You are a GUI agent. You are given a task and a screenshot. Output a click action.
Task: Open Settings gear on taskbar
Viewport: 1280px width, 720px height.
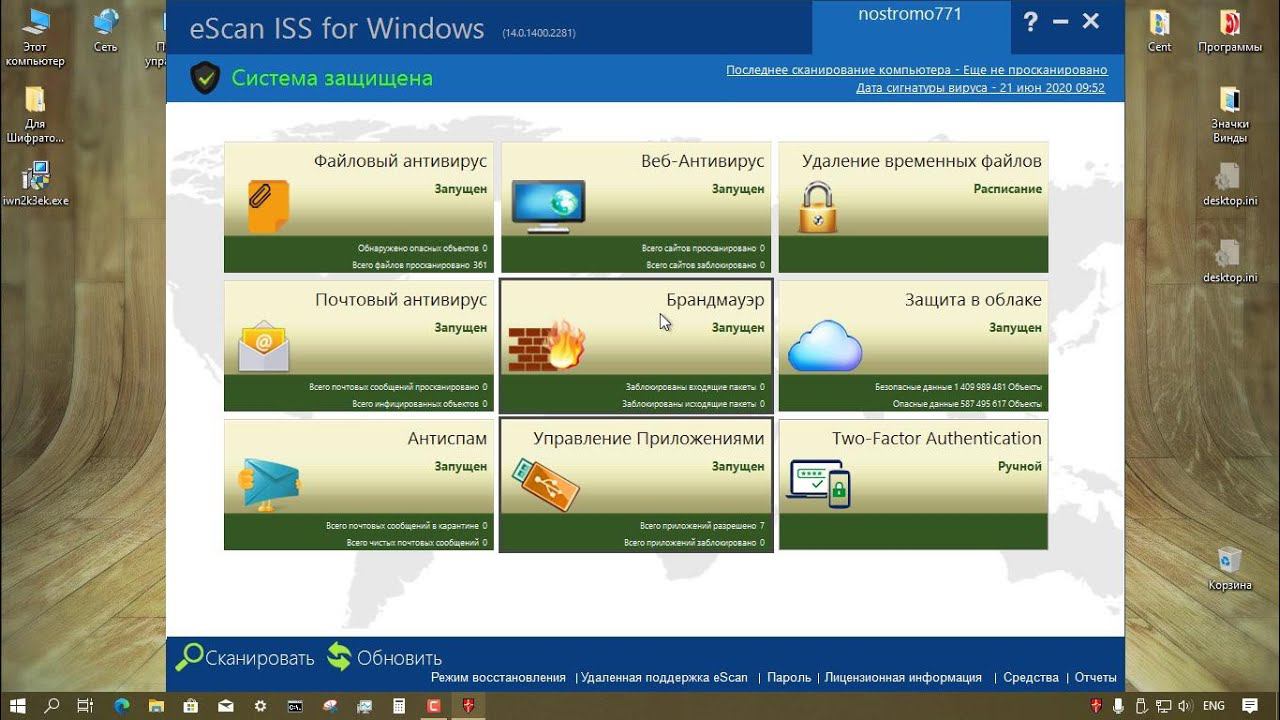tap(261, 706)
